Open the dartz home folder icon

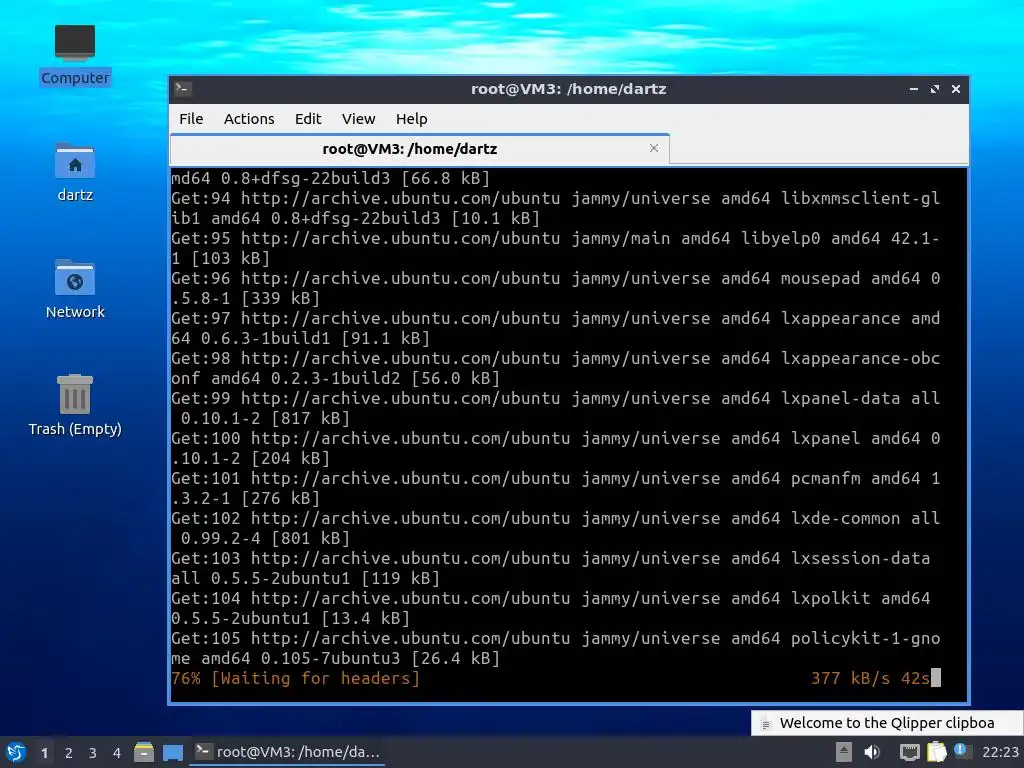pyautogui.click(x=74, y=172)
